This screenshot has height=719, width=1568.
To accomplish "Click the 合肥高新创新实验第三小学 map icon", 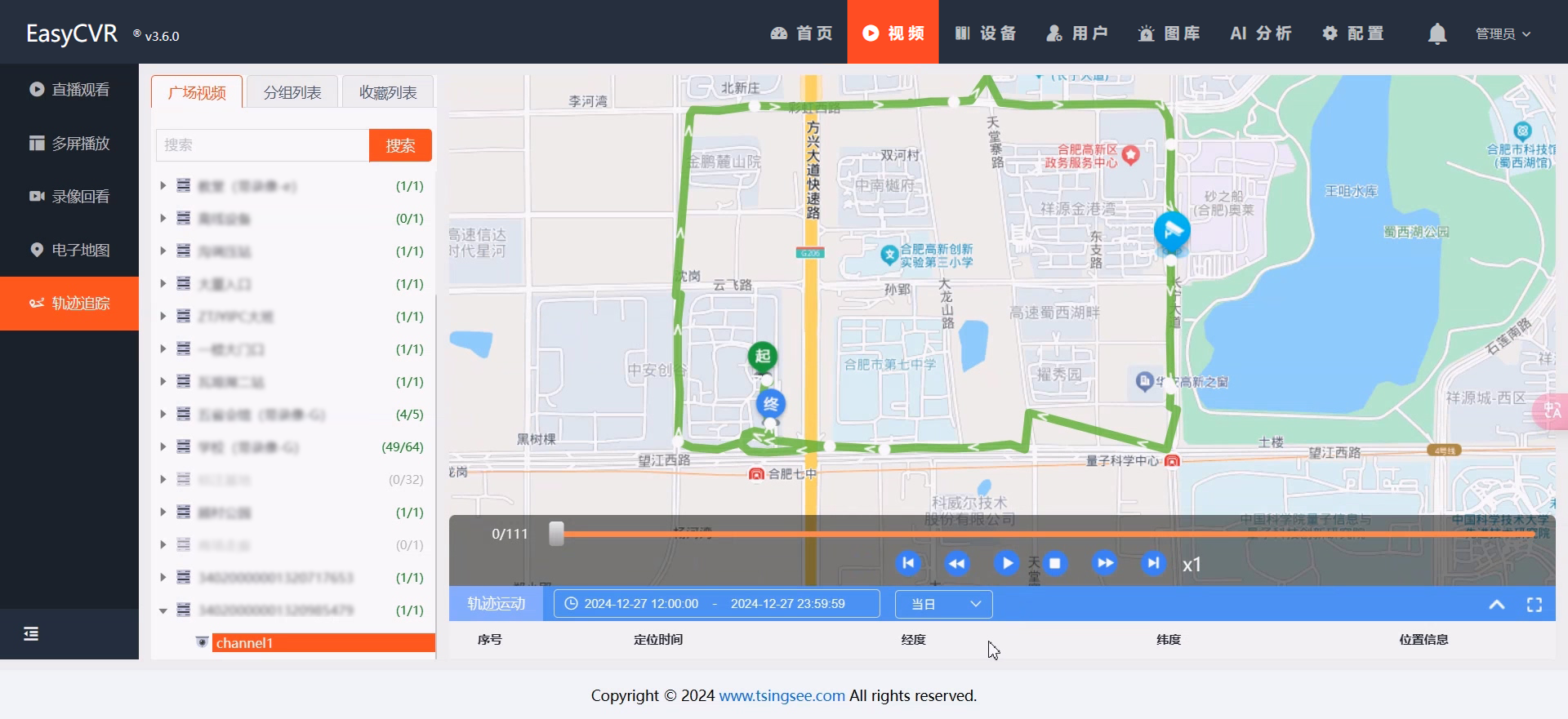I will [889, 255].
